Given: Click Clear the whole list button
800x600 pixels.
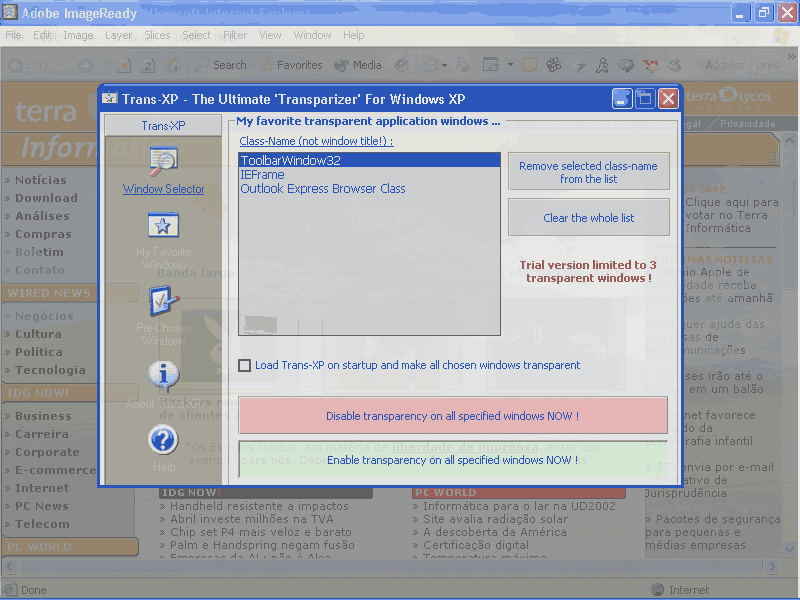Looking at the screenshot, I should (x=588, y=218).
